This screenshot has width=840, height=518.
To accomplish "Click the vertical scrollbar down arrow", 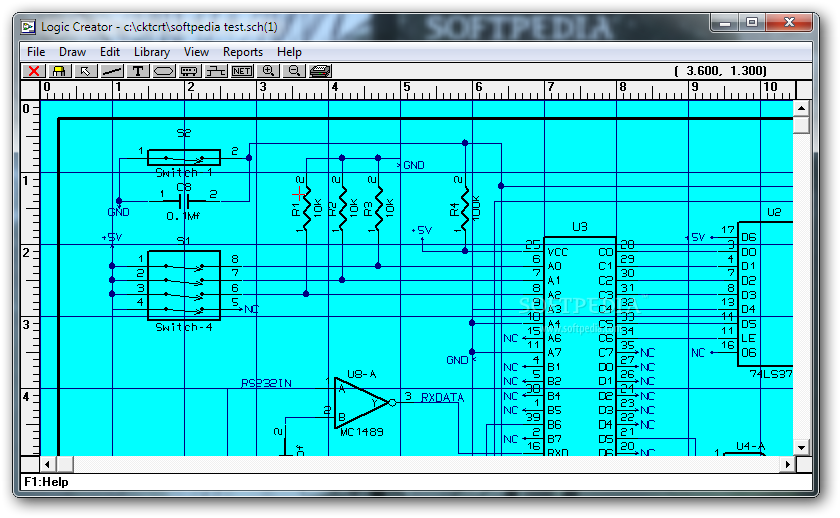I will pyautogui.click(x=801, y=448).
